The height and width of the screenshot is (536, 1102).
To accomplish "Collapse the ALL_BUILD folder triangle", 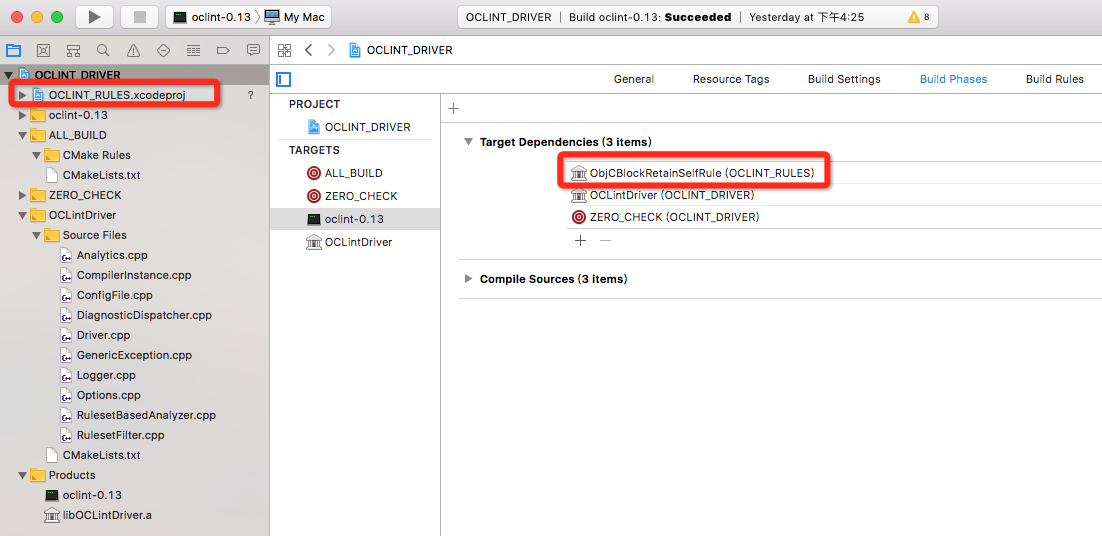I will tap(22, 135).
